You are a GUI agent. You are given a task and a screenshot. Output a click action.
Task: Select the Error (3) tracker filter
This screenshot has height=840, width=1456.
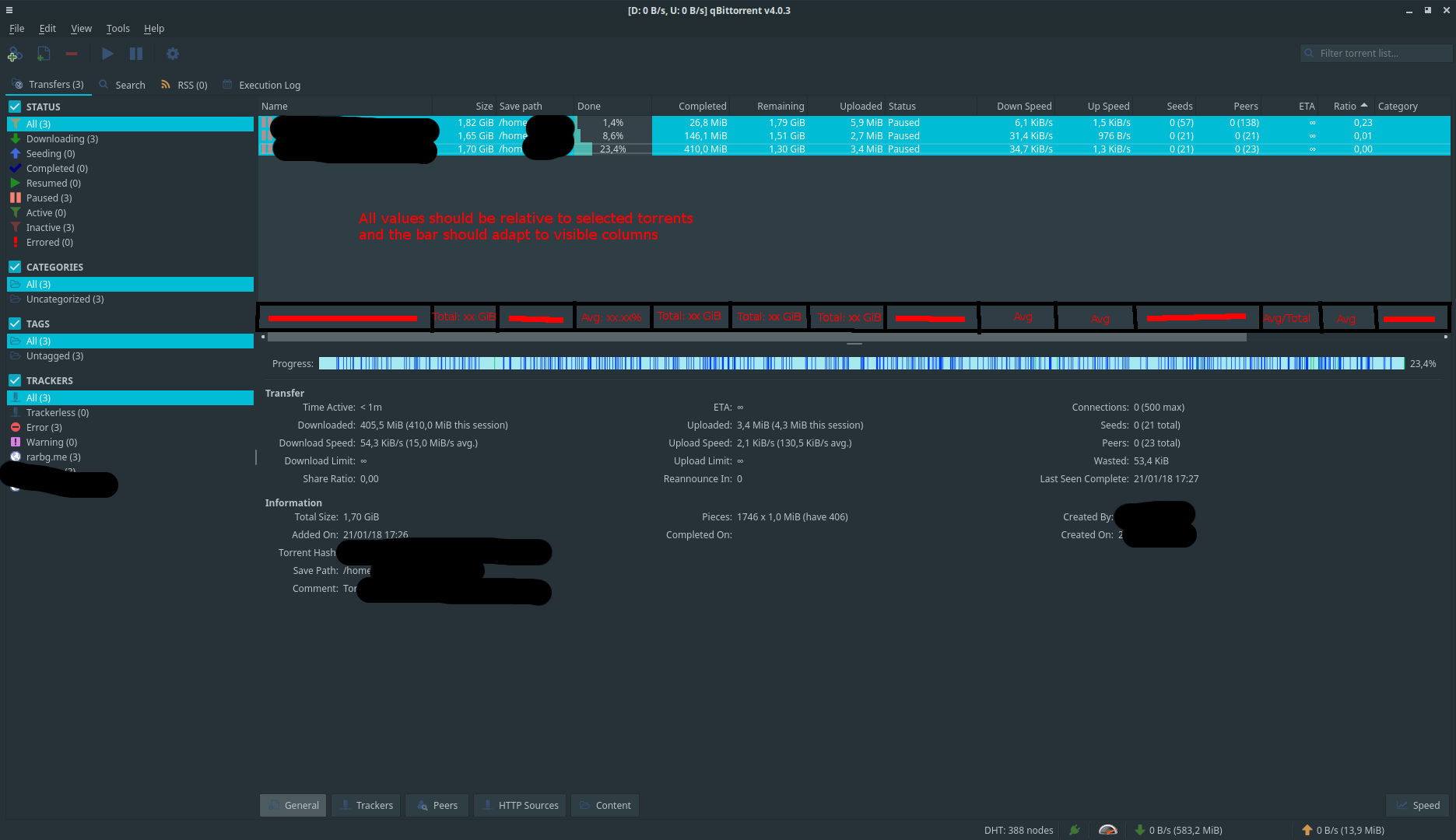43,427
